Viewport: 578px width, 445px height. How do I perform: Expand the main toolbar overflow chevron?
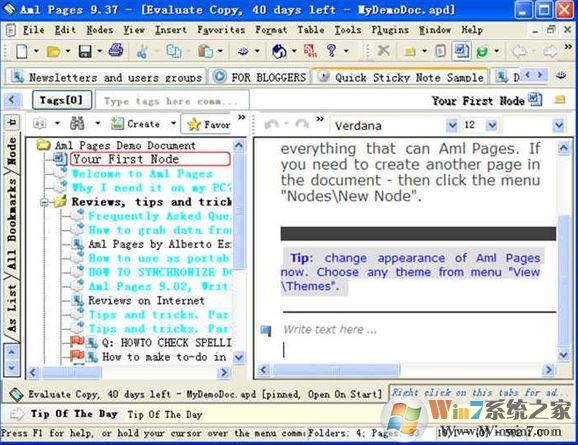pos(568,46)
